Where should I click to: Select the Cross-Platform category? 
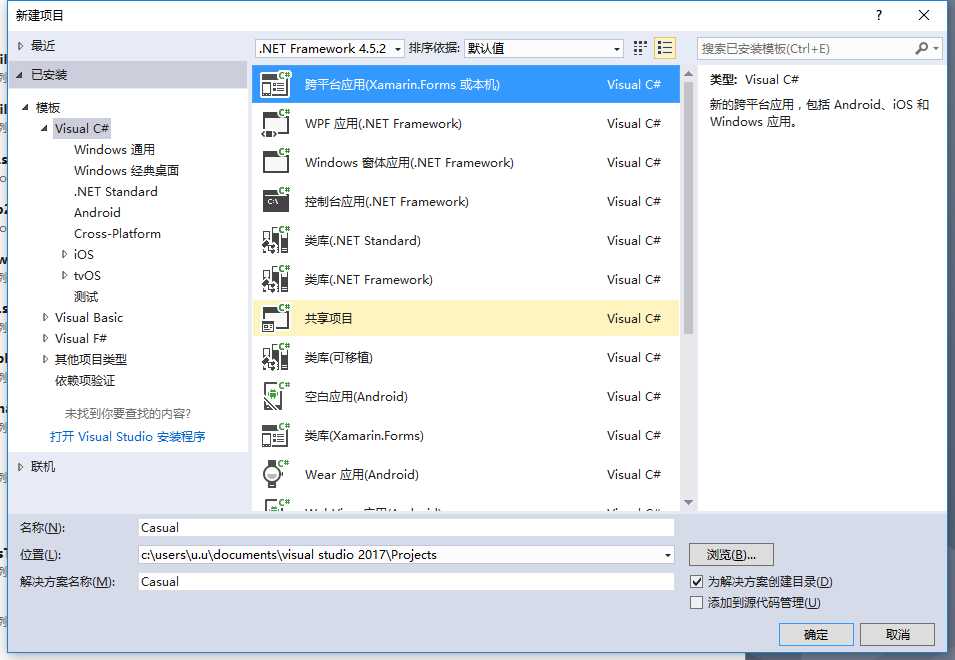(117, 234)
